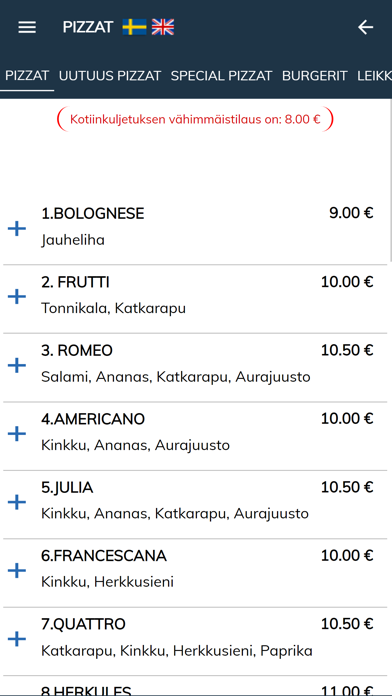Add 1.Bolognese pizza with plus icon
Image resolution: width=392 pixels, height=696 pixels.
[x=17, y=229]
